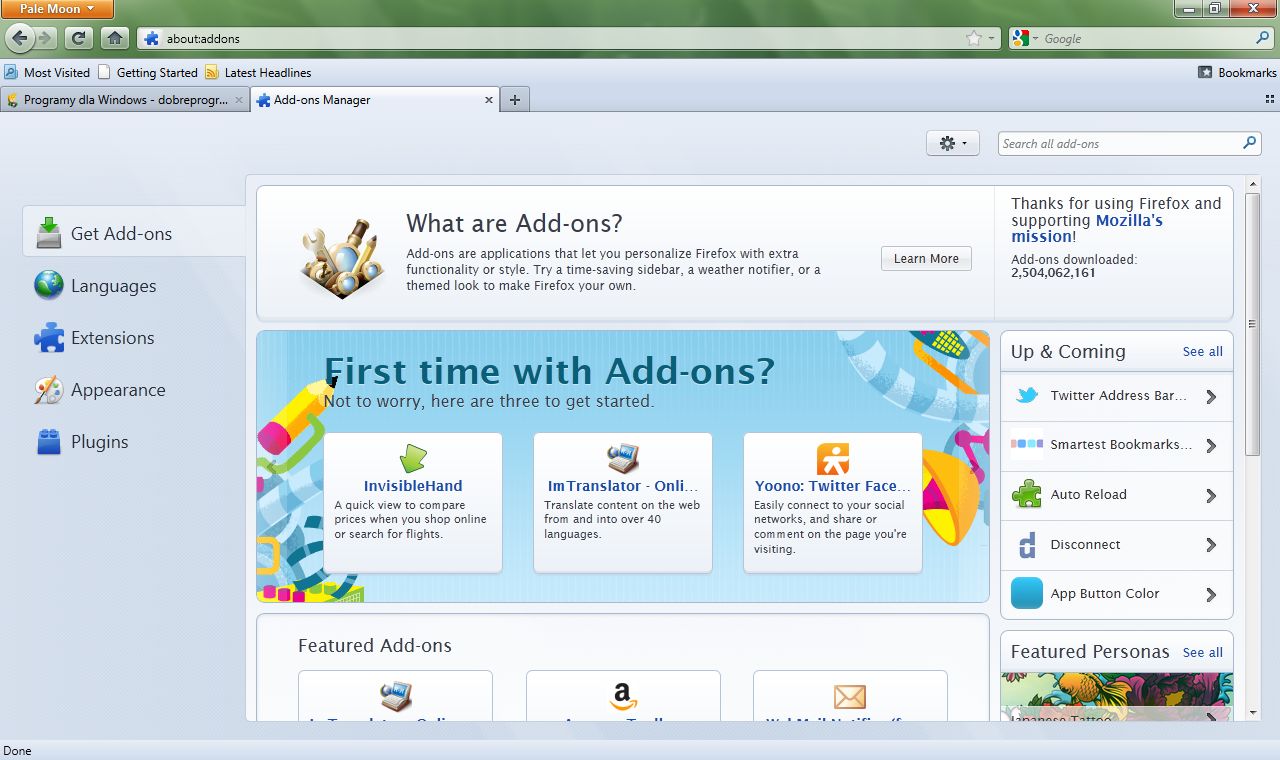Open a new tab with the plus button
1280x760 pixels.
click(514, 100)
